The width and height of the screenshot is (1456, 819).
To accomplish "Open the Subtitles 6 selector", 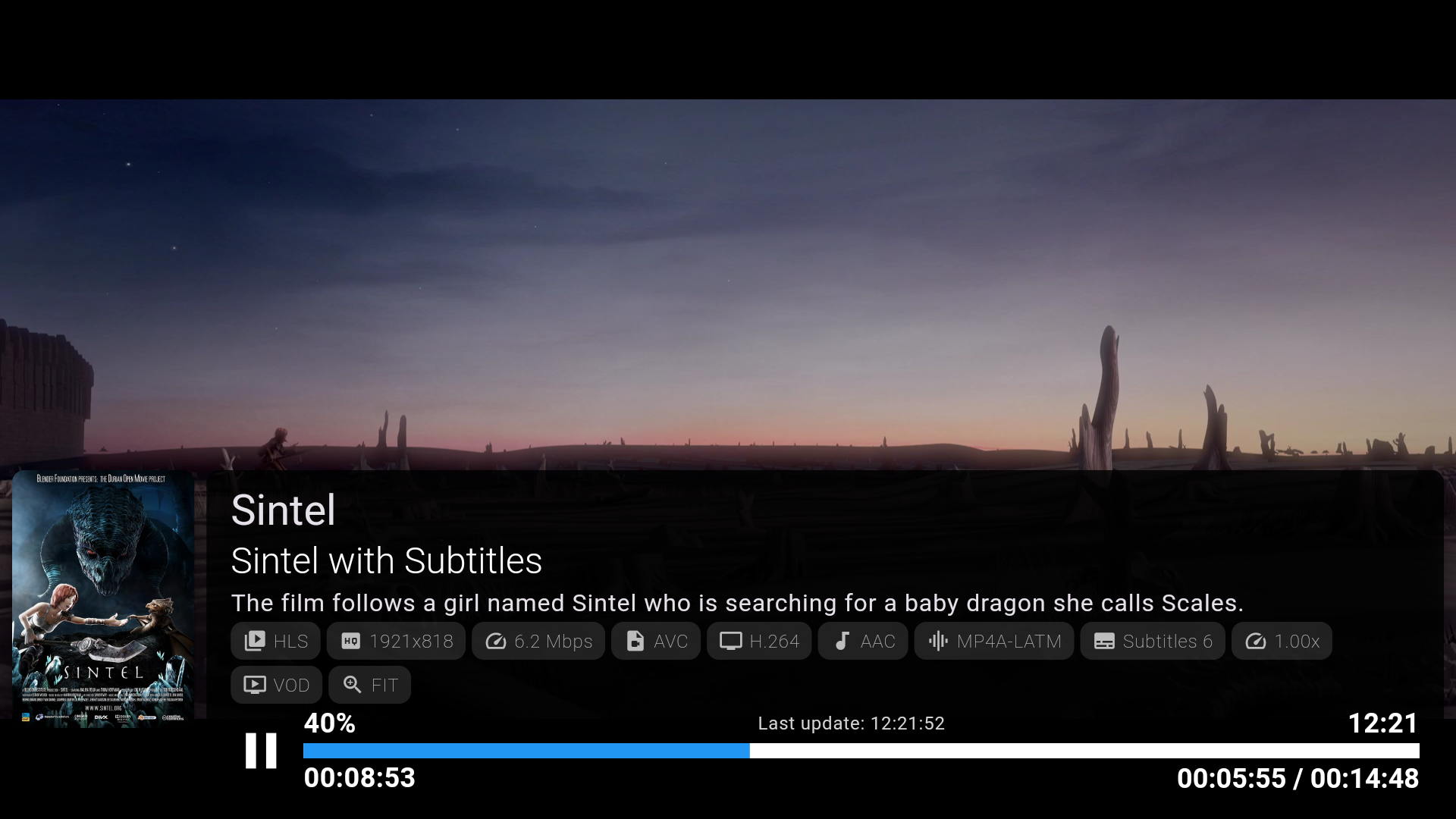I will tap(1152, 641).
